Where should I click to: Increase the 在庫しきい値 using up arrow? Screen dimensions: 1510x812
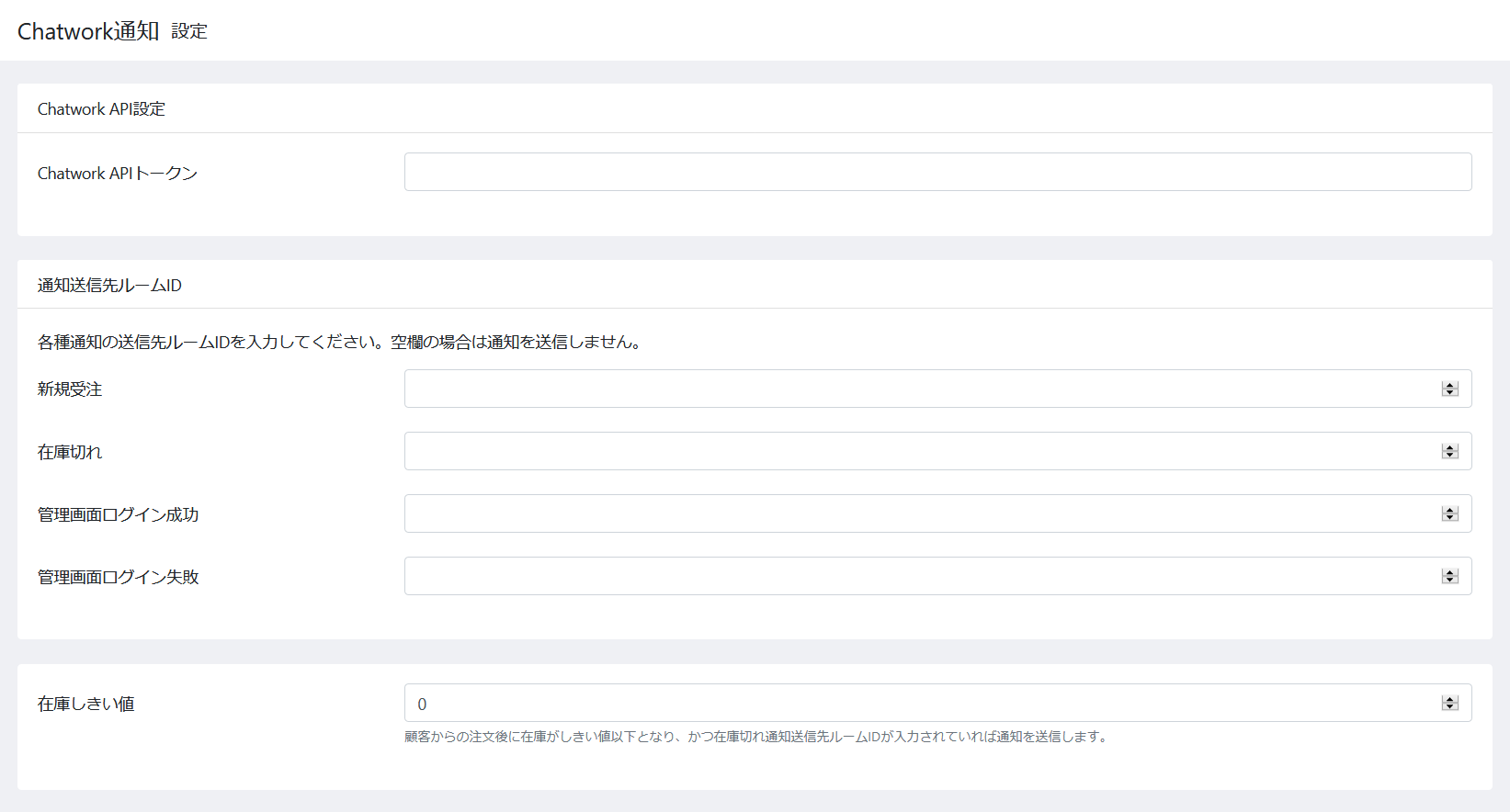1450,699
